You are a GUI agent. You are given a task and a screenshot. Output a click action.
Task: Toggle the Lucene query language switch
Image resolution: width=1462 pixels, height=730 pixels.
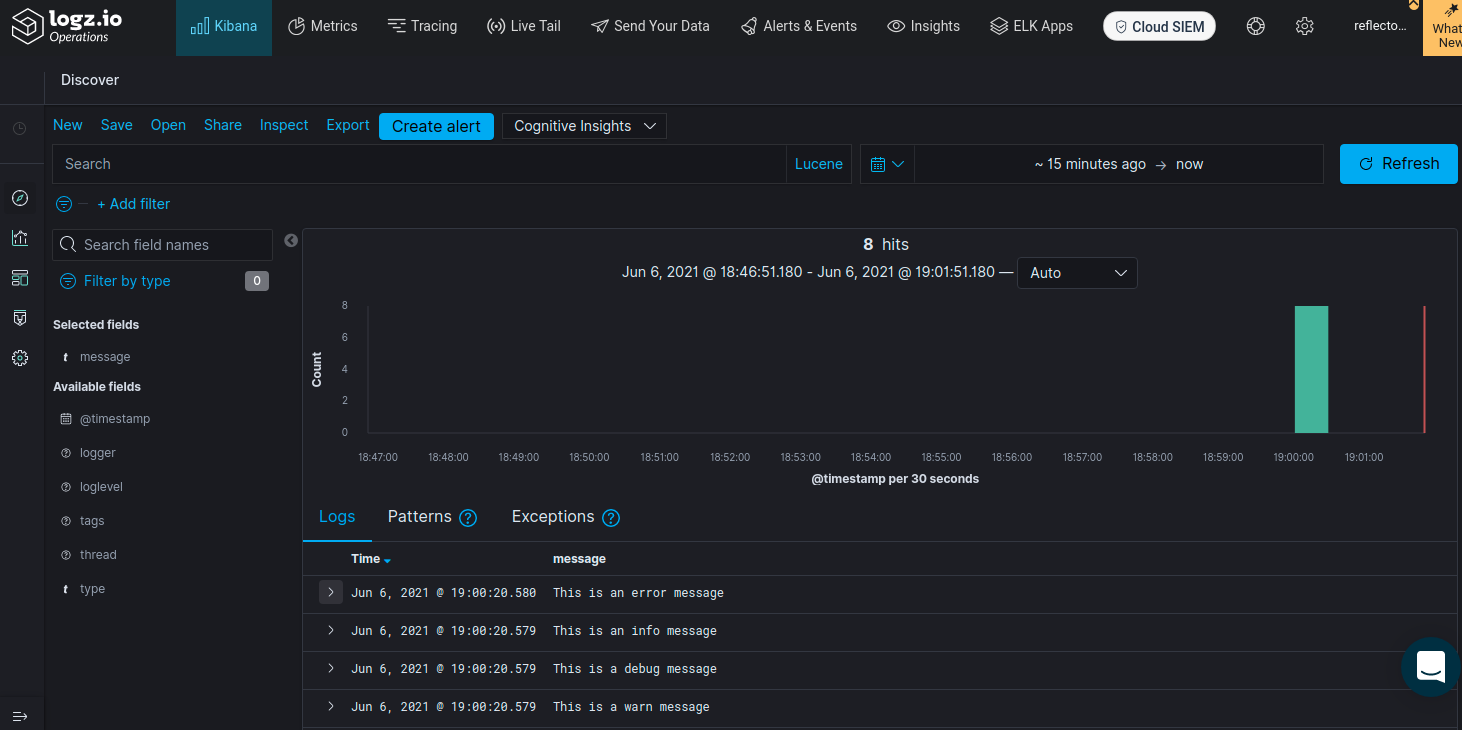(819, 164)
